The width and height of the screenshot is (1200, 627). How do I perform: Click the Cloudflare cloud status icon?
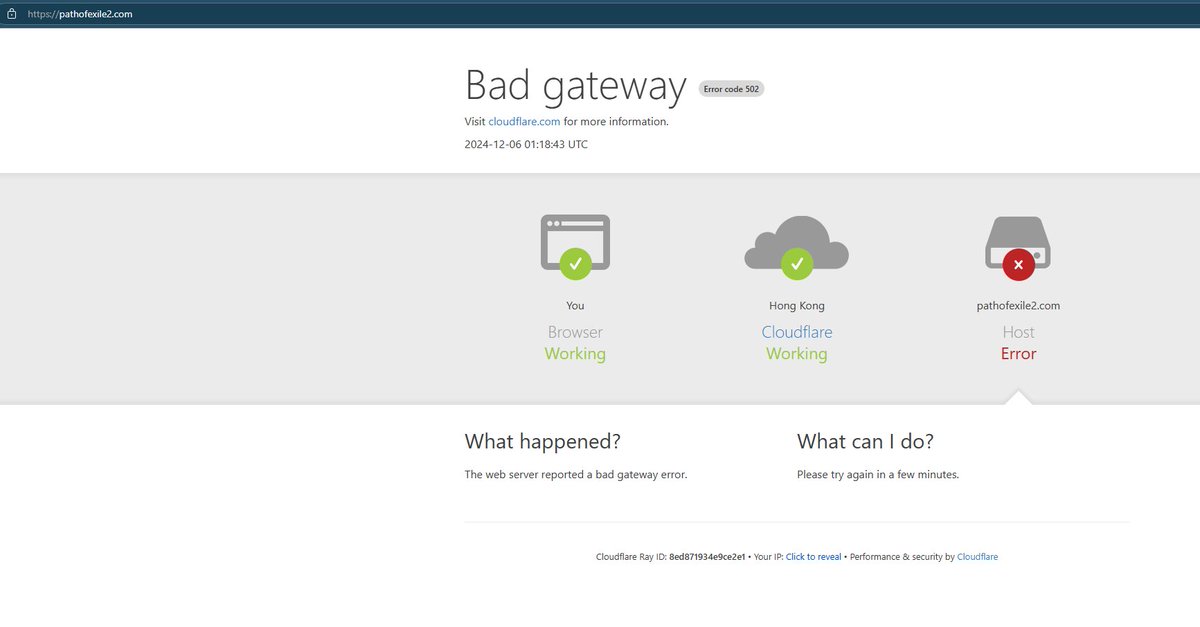[x=797, y=246]
